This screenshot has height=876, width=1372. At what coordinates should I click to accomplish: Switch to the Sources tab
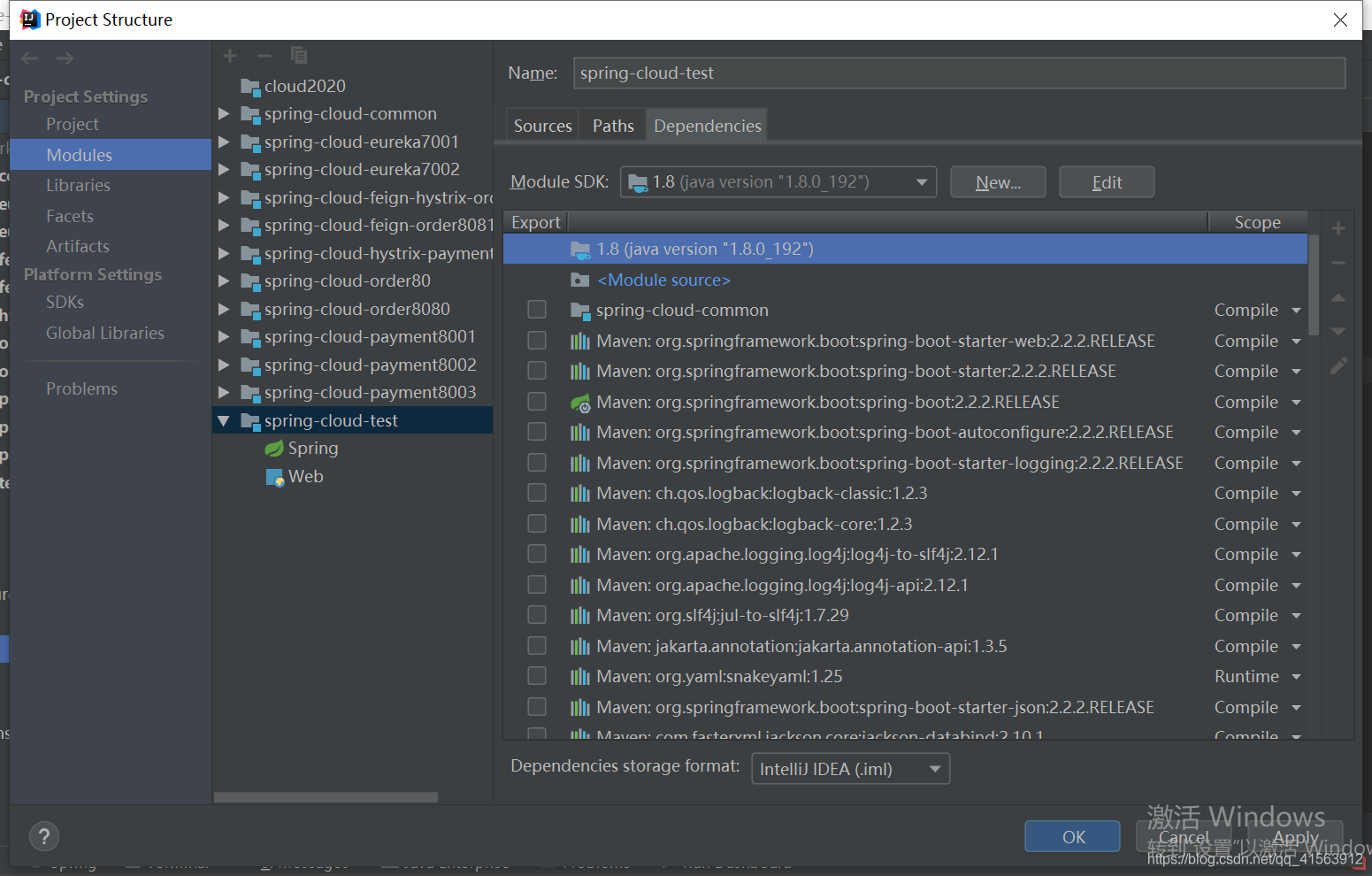coord(543,126)
